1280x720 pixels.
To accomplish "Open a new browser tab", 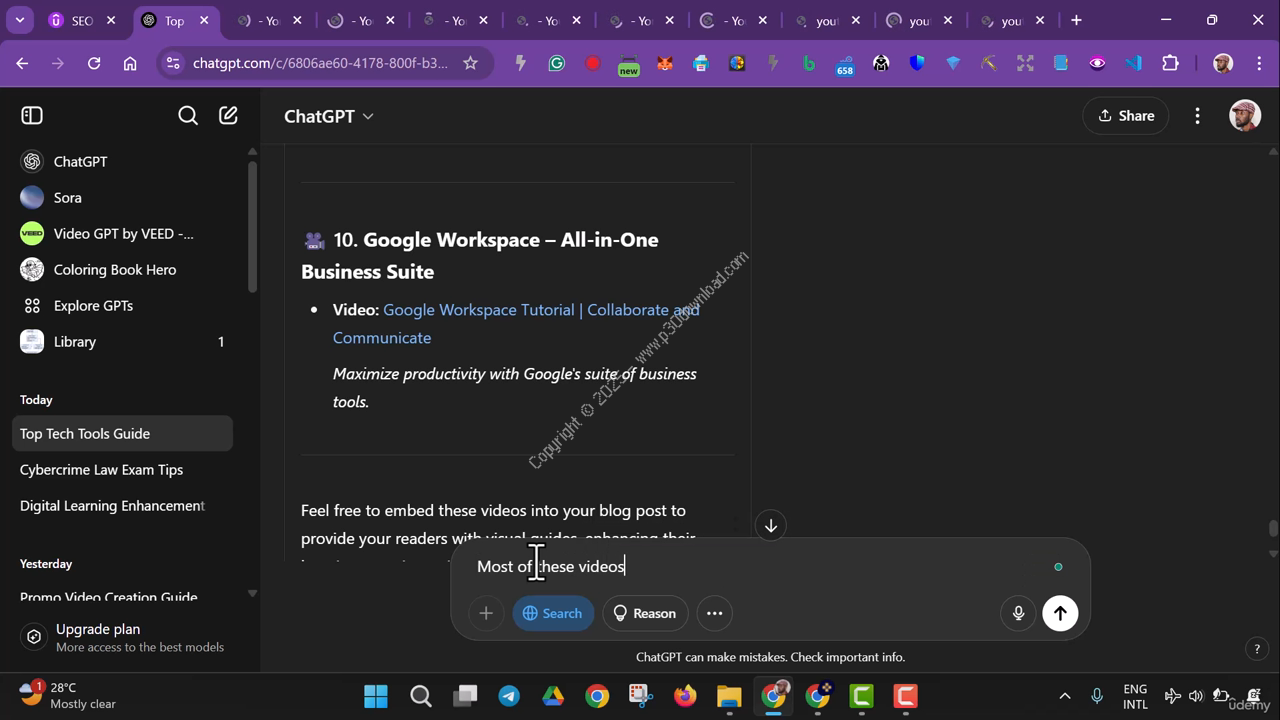I will tap(1076, 20).
